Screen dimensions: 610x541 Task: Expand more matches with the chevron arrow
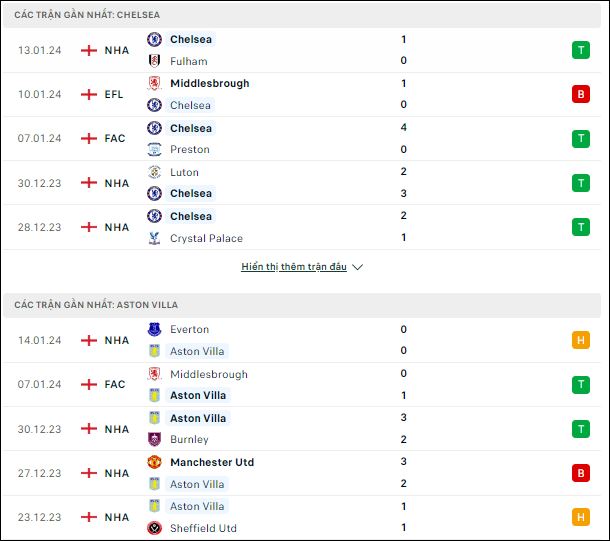pyautogui.click(x=357, y=267)
